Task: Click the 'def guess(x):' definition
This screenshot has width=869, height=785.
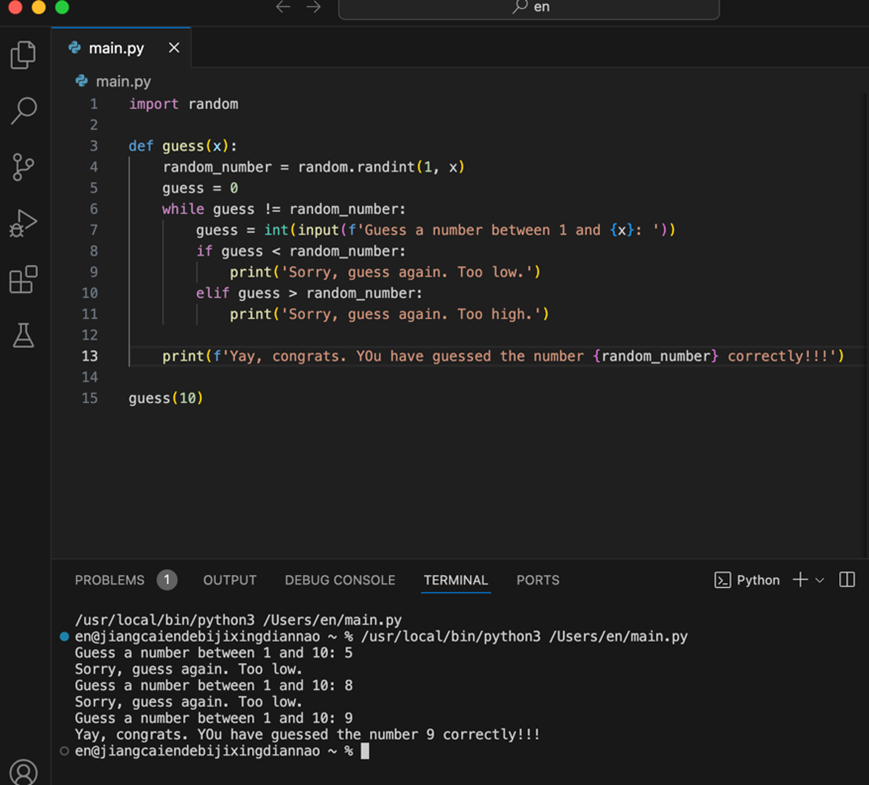Action: (x=183, y=146)
